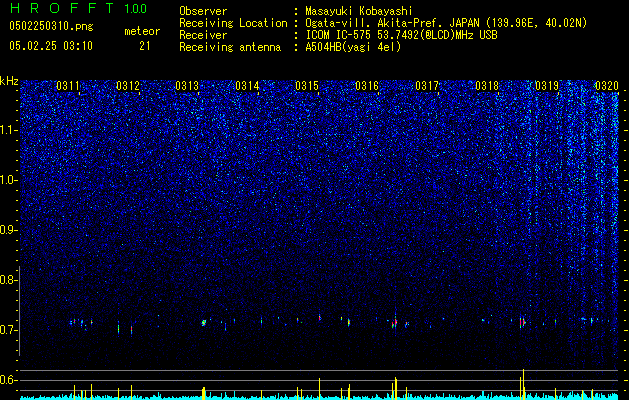This screenshot has width=629, height=400.
Task: Click the 1.0 kHz axis label
Action: pyautogui.click(x=9, y=180)
